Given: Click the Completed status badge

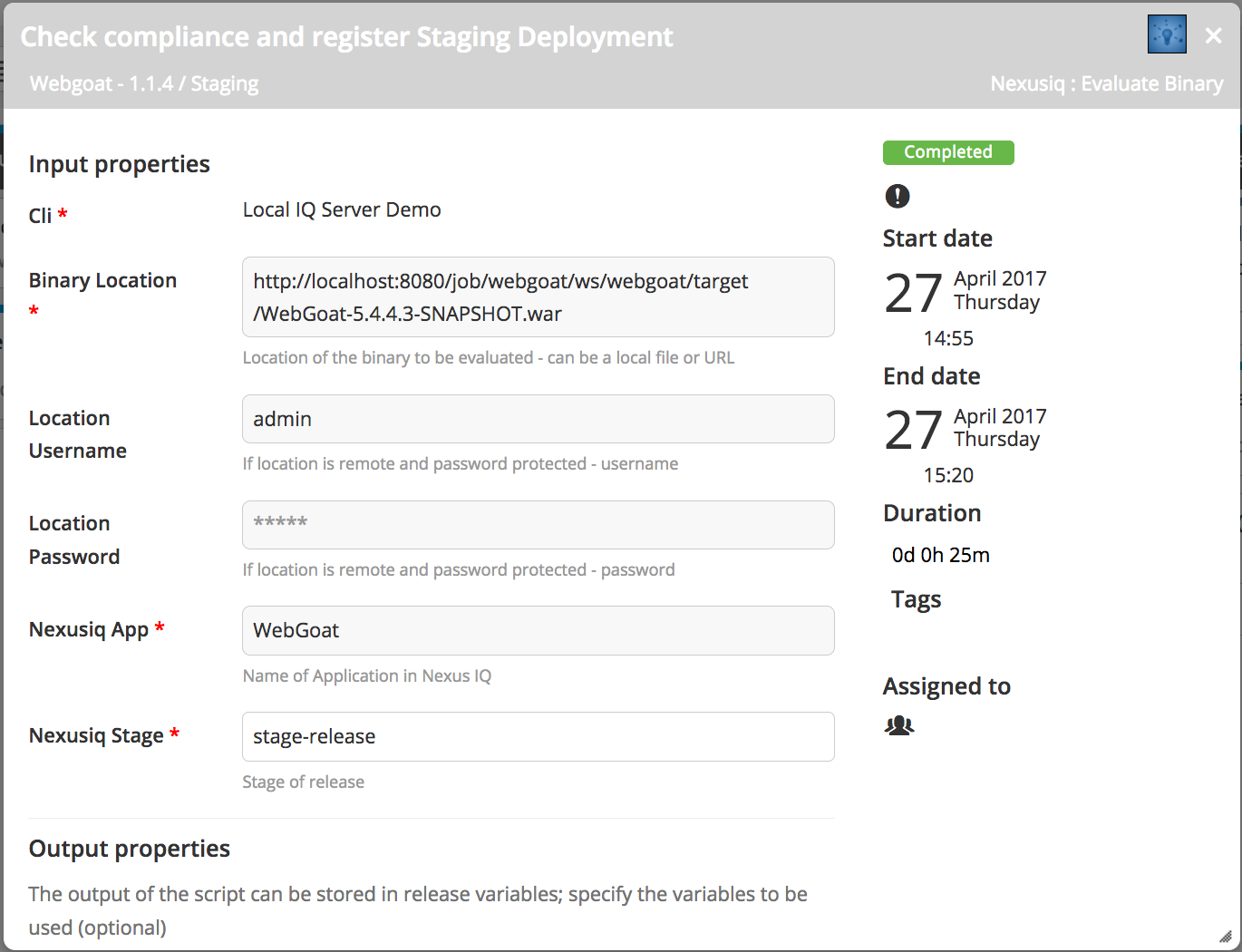Looking at the screenshot, I should [948, 152].
